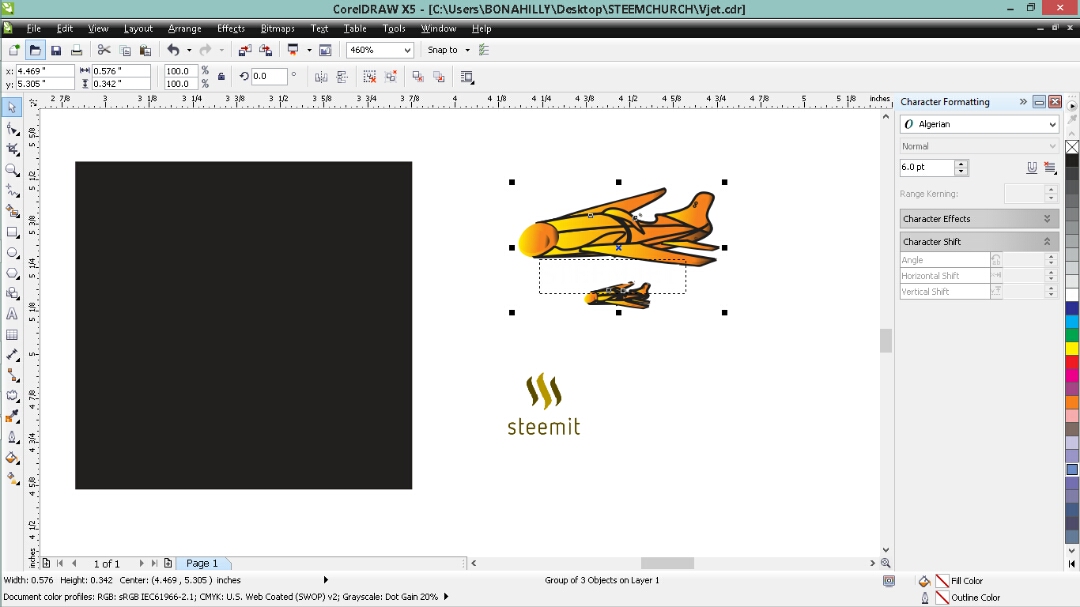Select the Zoom tool

point(12,170)
